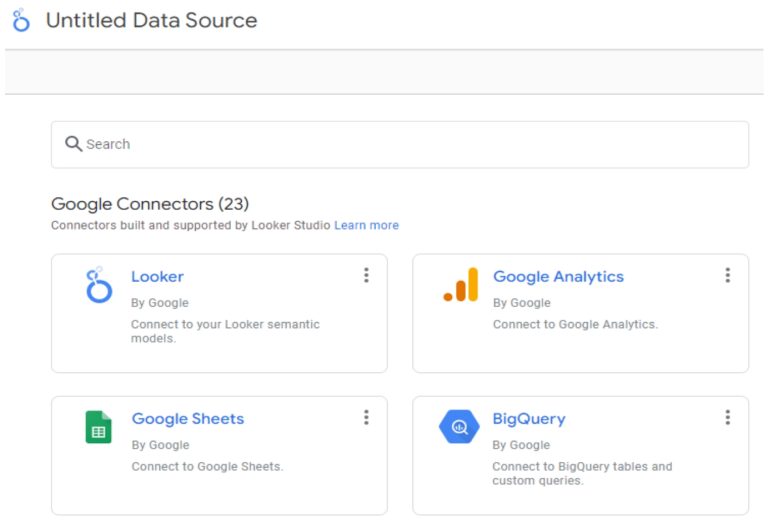Click the Connect to BigQuery tables description
This screenshot has height=523, width=768.
pyautogui.click(x=582, y=473)
